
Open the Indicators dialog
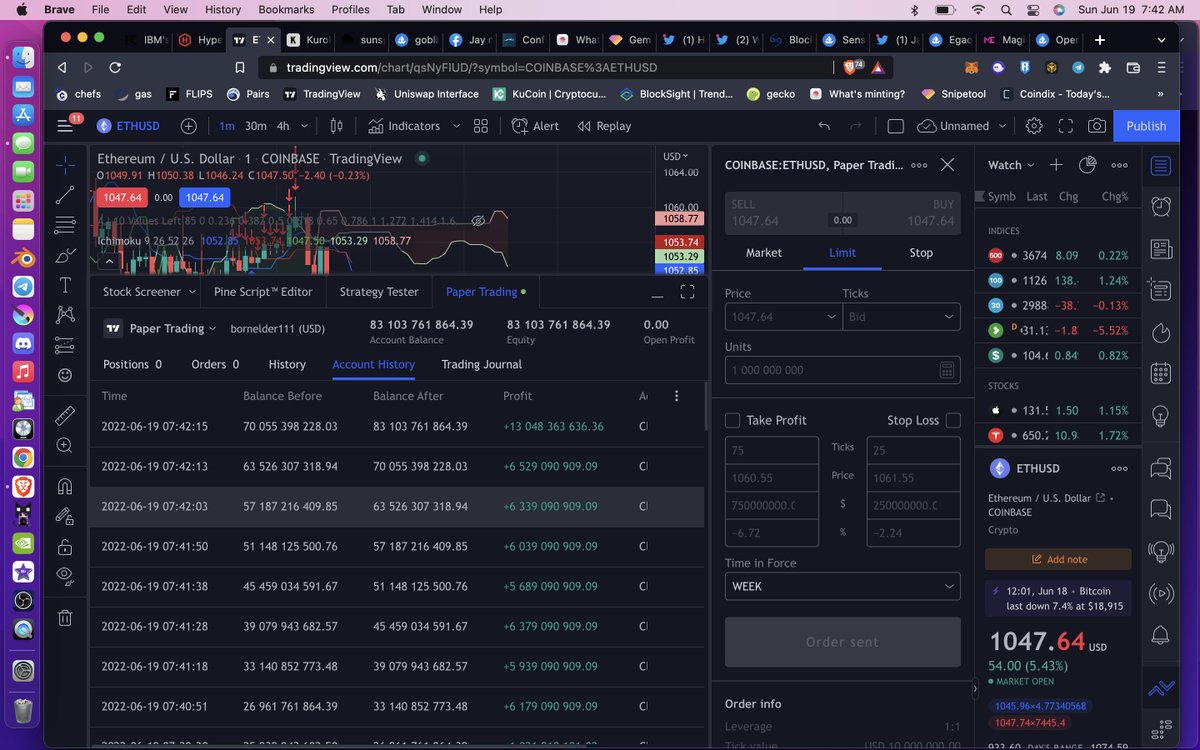[404, 126]
